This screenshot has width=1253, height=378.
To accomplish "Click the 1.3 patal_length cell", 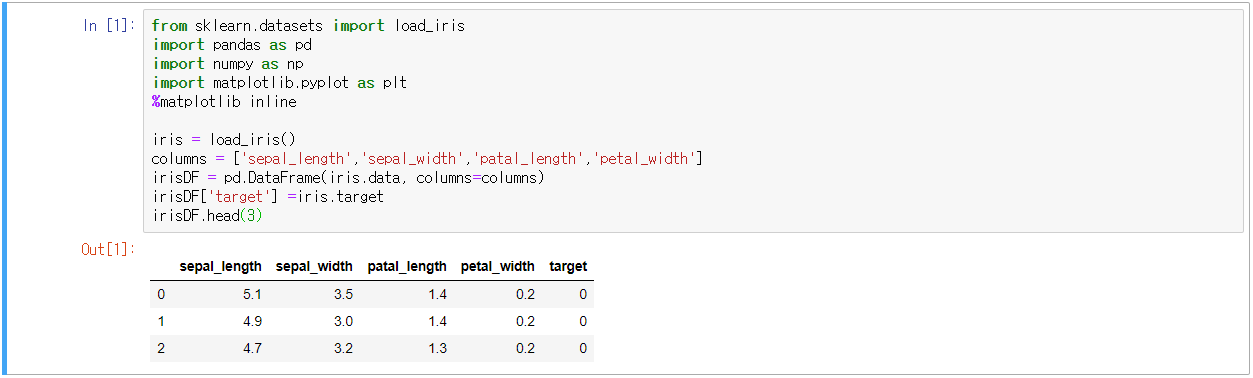I will click(437, 348).
